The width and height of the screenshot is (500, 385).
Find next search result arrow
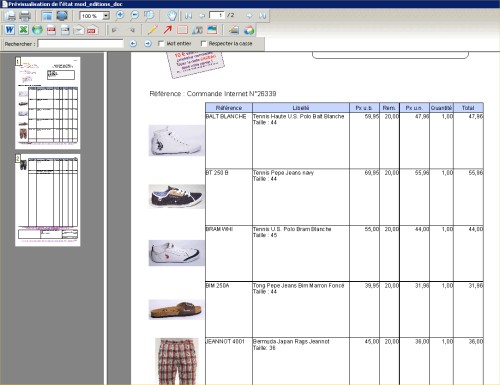click(x=148, y=44)
